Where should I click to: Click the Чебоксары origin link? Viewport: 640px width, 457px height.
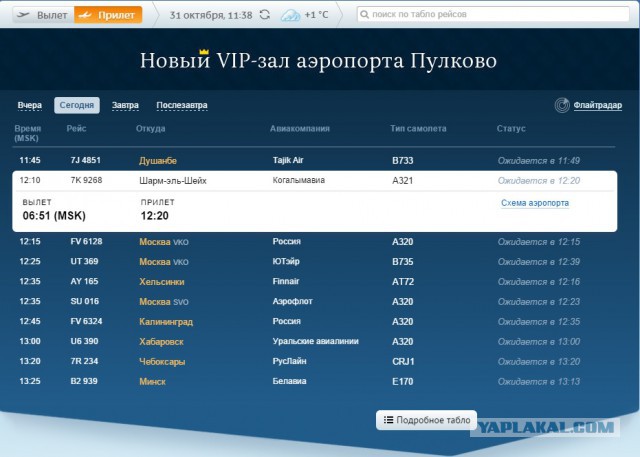[162, 362]
